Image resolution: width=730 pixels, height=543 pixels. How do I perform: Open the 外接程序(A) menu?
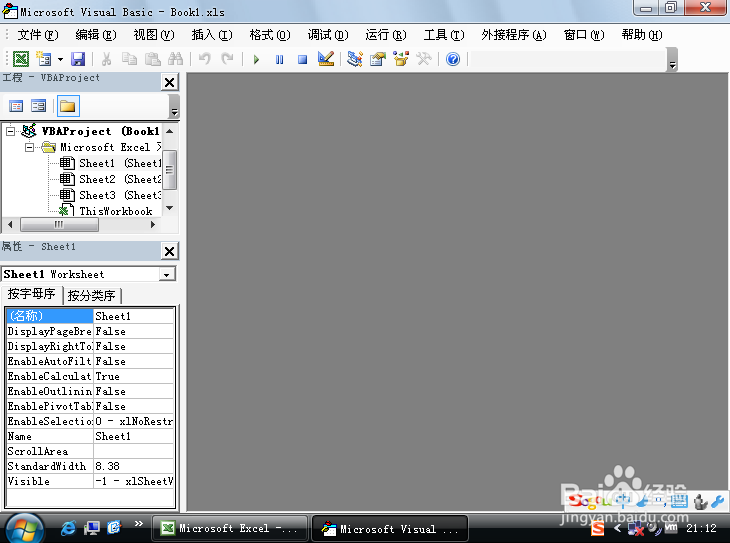tap(514, 35)
